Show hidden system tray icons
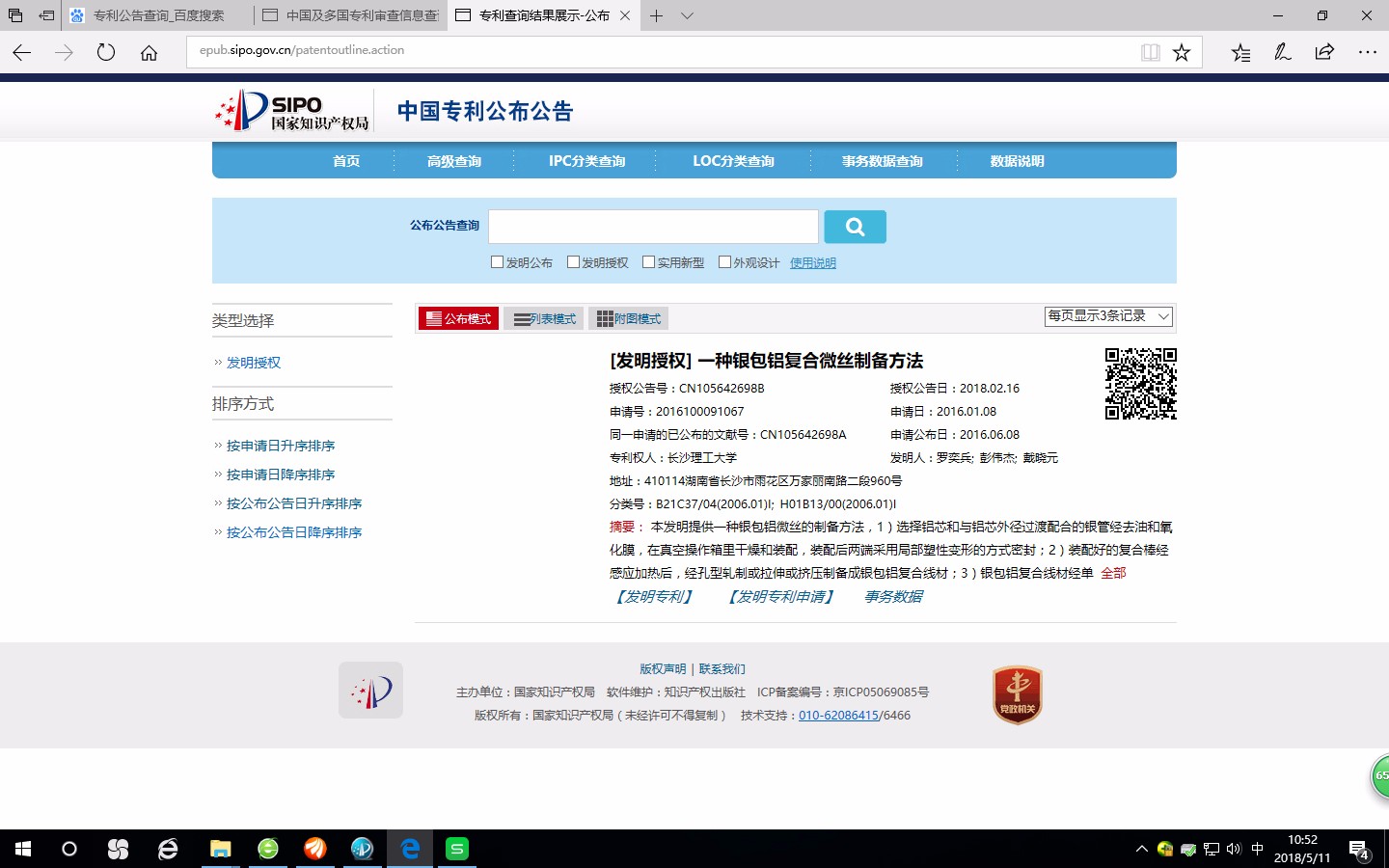 (x=1141, y=849)
